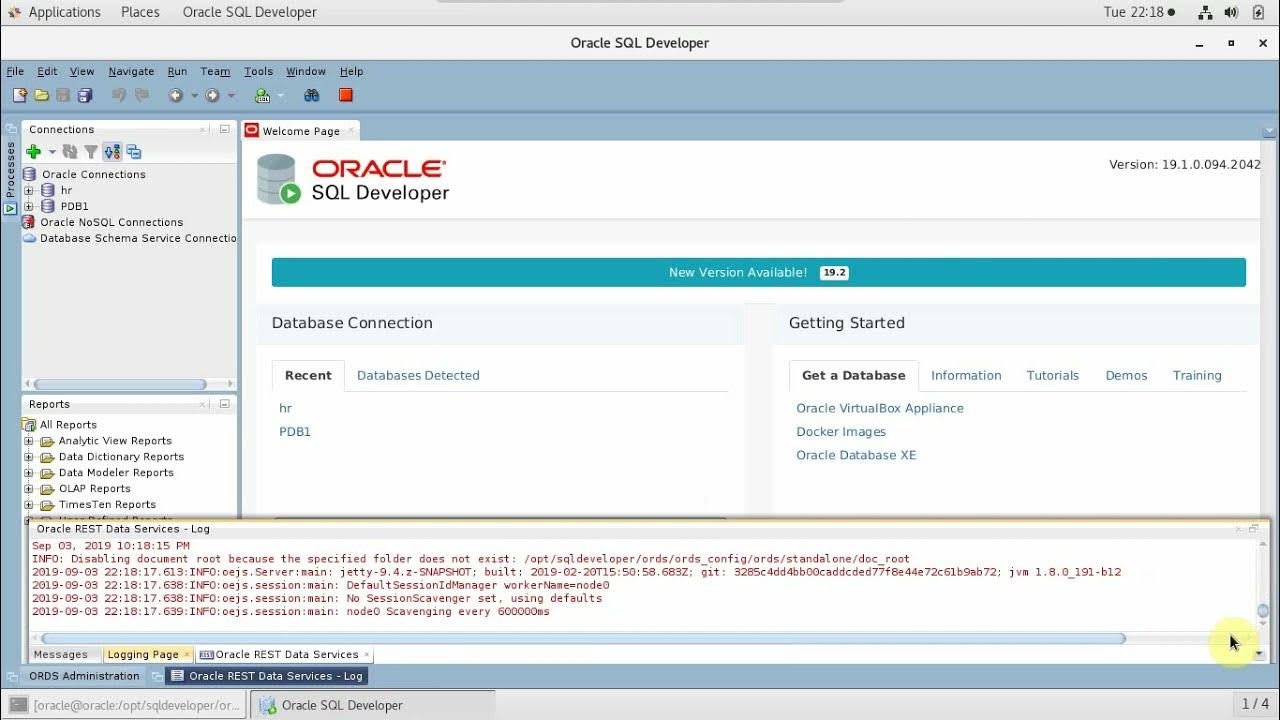Open the Tools menu
Screen dimensions: 1280x720
258,71
